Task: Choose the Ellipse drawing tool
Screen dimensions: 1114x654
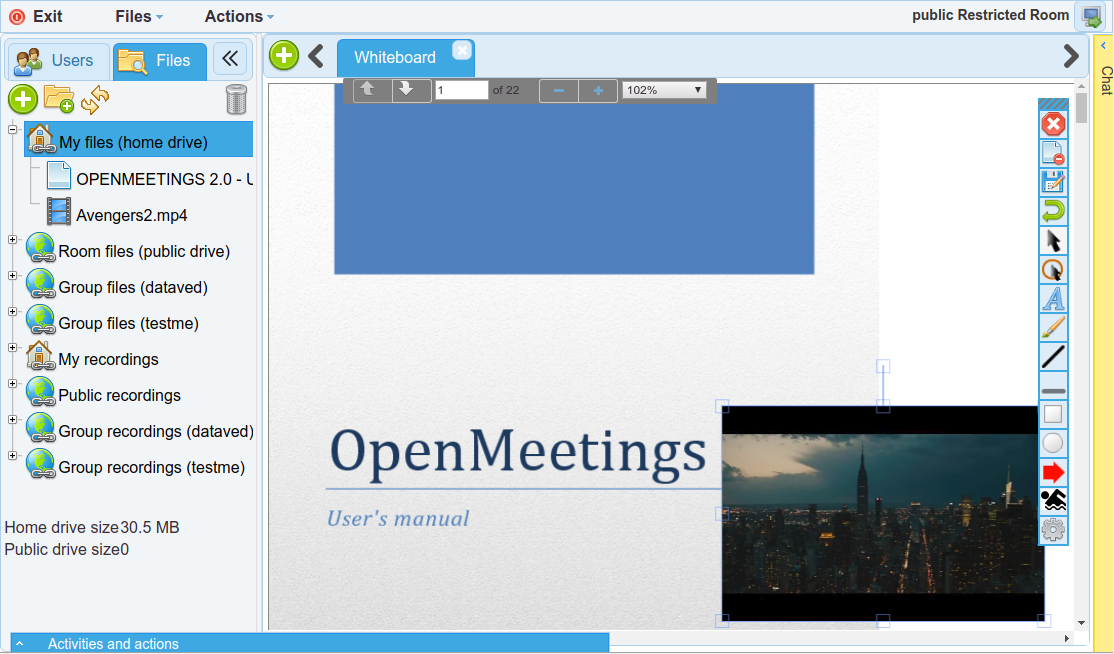Action: [x=1053, y=442]
